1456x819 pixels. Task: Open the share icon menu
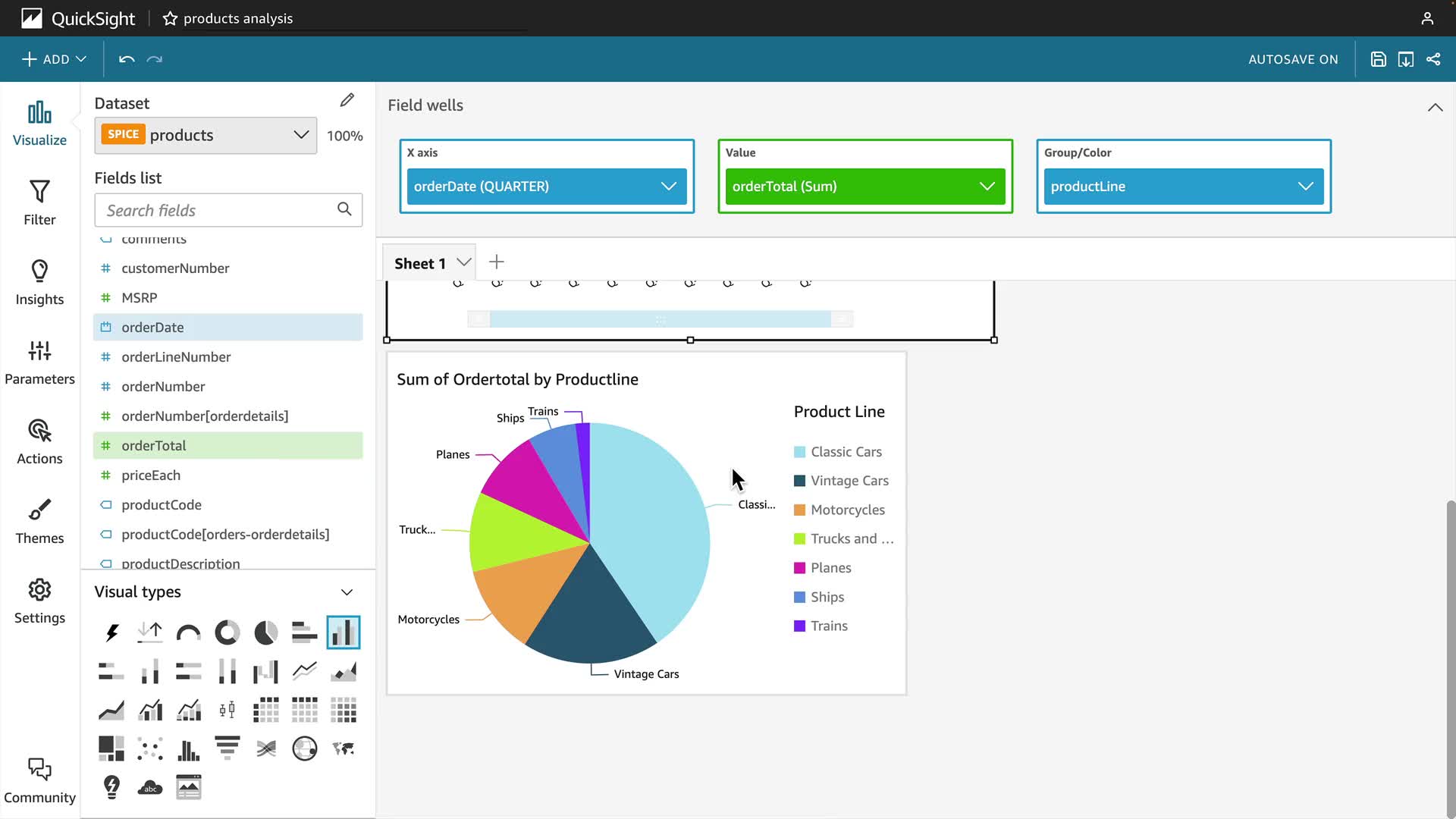(1433, 59)
